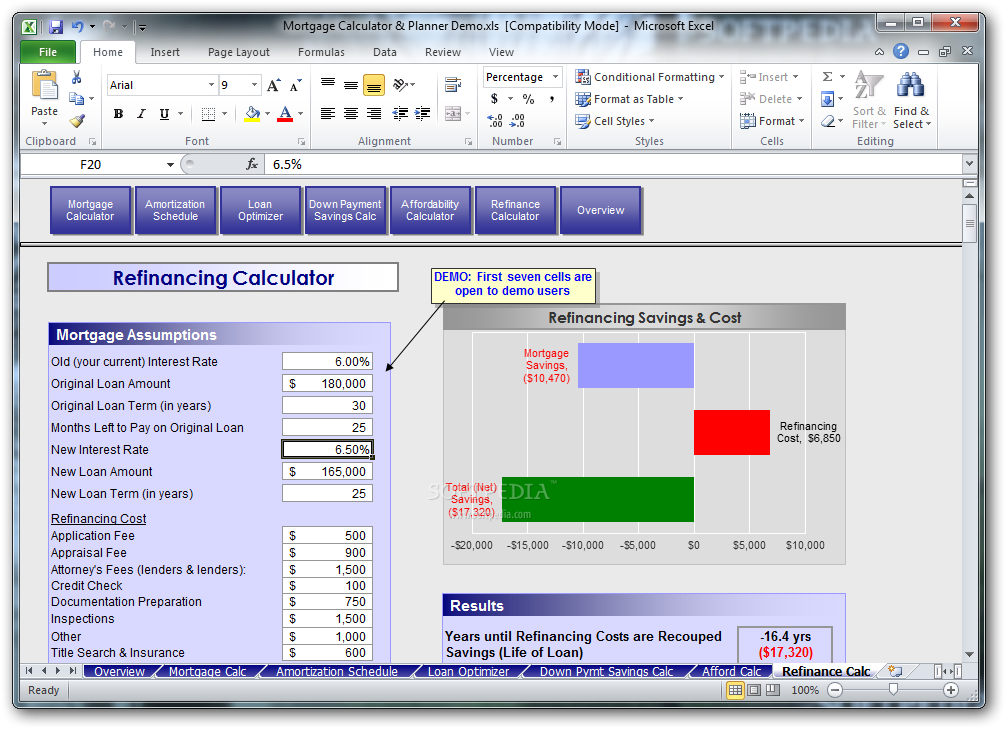Screen dimensions: 1006x729
Task: Click the Increase Decimal icon
Action: pyautogui.click(x=495, y=121)
